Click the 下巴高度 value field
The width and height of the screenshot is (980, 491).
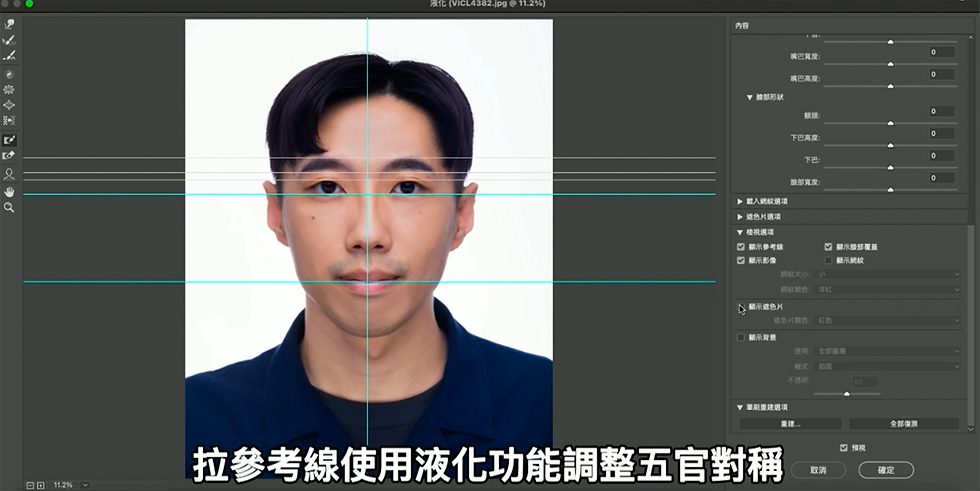pyautogui.click(x=941, y=134)
